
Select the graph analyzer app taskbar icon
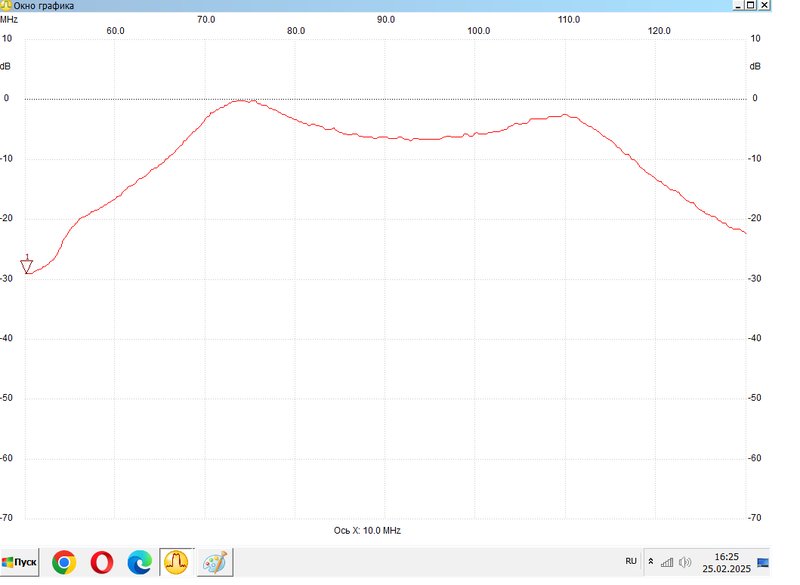pos(176,562)
